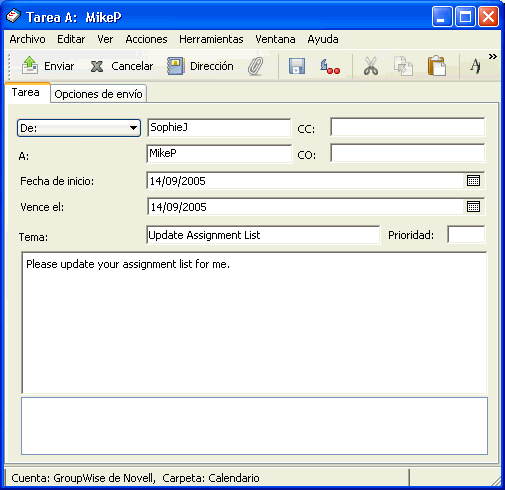
Task: Minimize the Tarea A: MikeP window
Action: (x=442, y=16)
